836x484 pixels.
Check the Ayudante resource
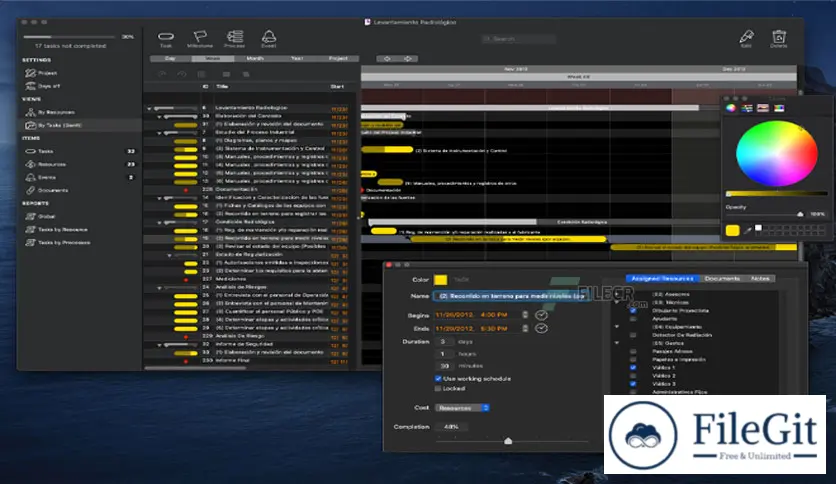633,319
